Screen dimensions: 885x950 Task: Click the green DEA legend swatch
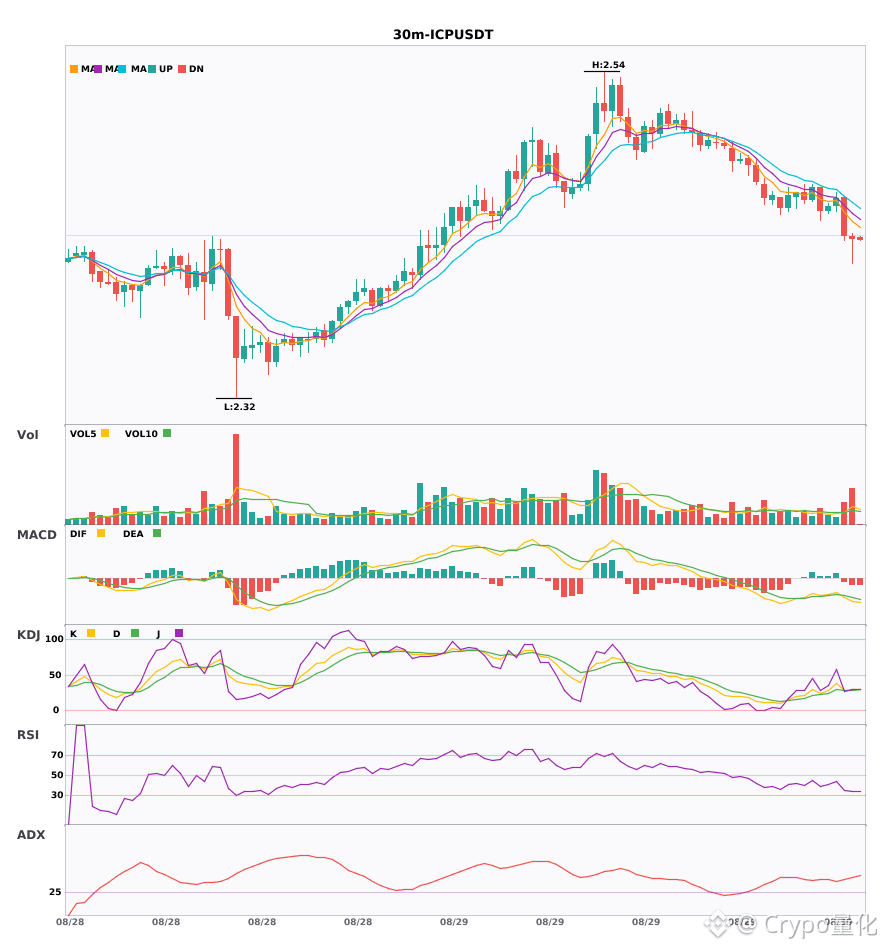coord(157,533)
